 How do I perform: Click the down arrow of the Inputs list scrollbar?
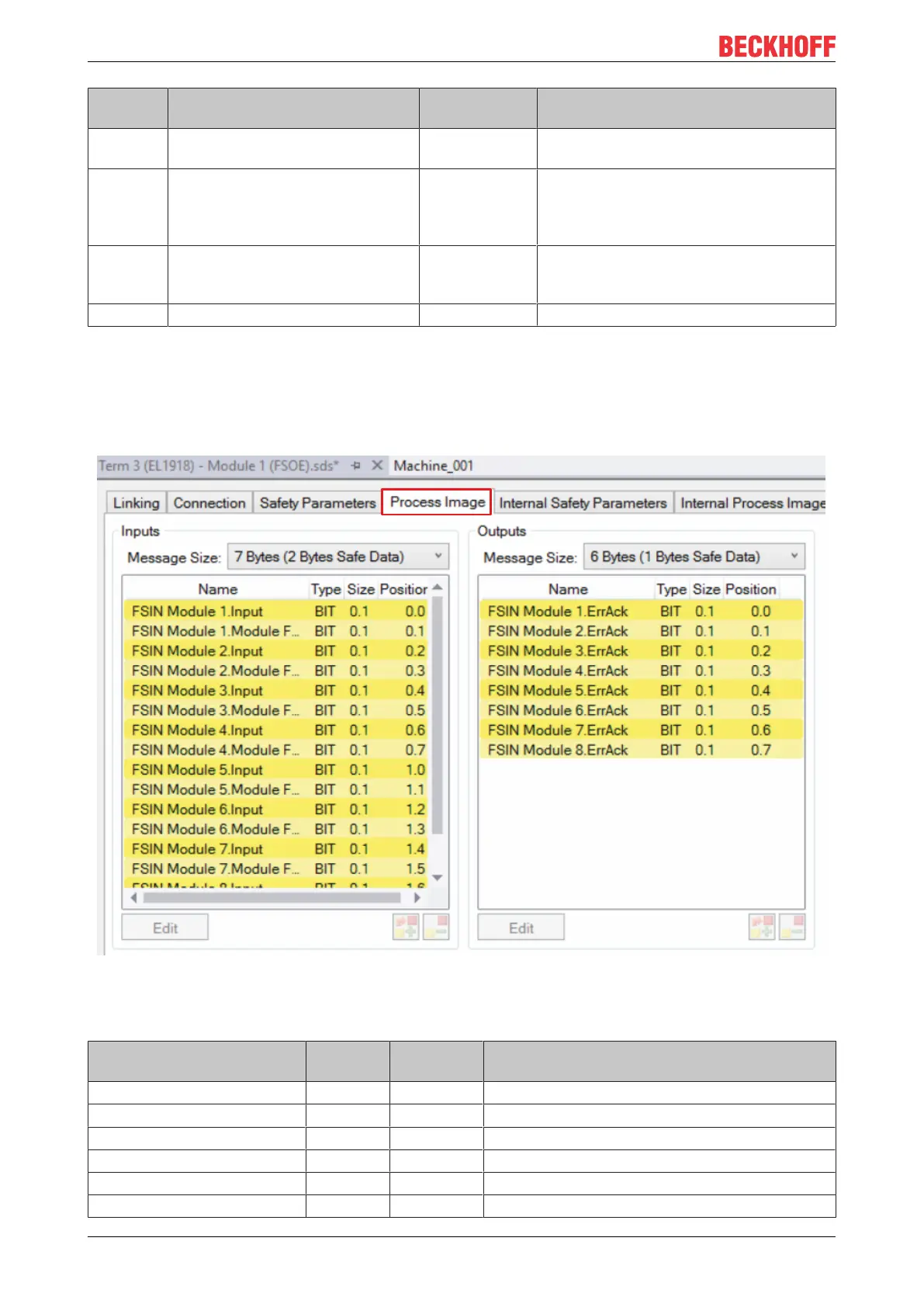(x=438, y=878)
